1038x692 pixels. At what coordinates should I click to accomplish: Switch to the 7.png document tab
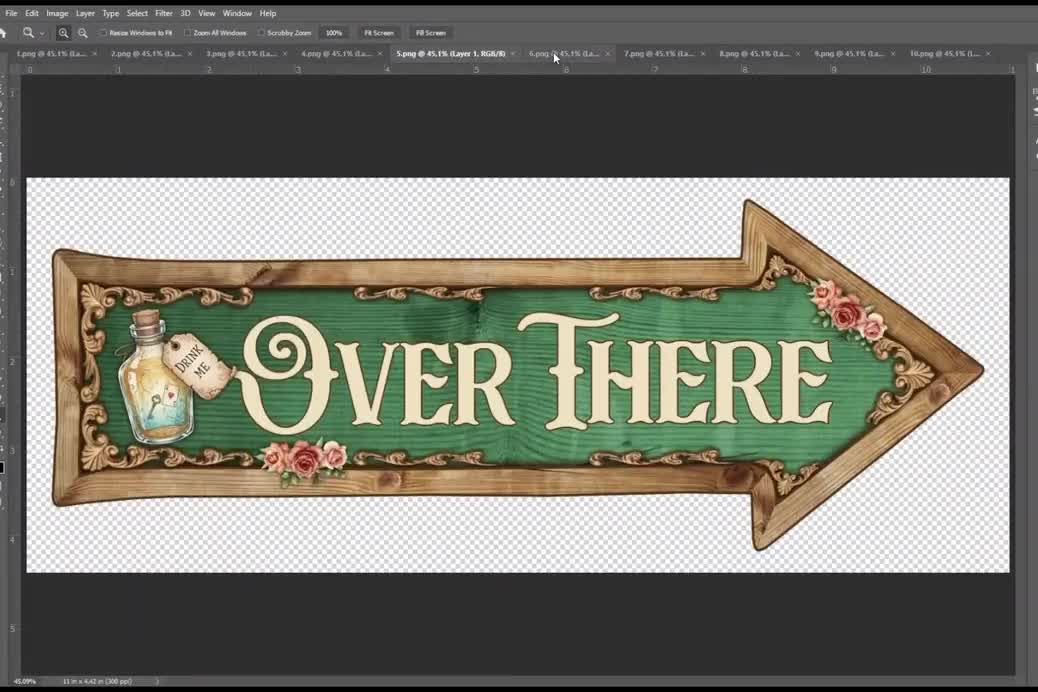(659, 54)
